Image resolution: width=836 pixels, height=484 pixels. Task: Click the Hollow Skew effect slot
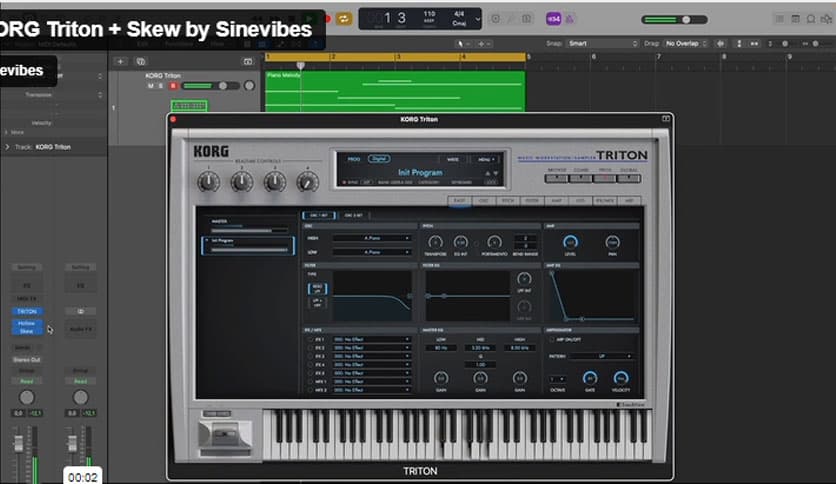coord(27,327)
